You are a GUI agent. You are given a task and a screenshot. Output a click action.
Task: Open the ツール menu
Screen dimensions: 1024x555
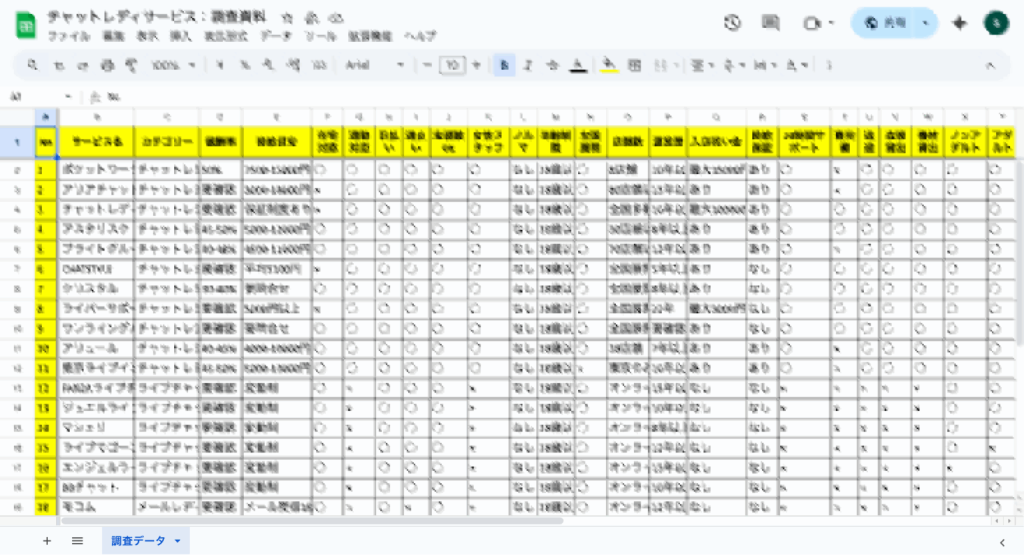click(x=321, y=37)
